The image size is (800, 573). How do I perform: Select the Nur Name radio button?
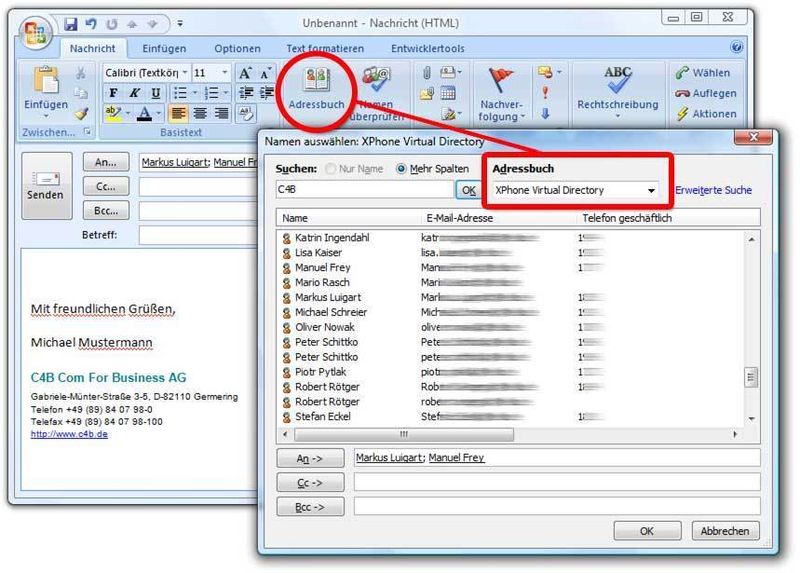click(330, 169)
